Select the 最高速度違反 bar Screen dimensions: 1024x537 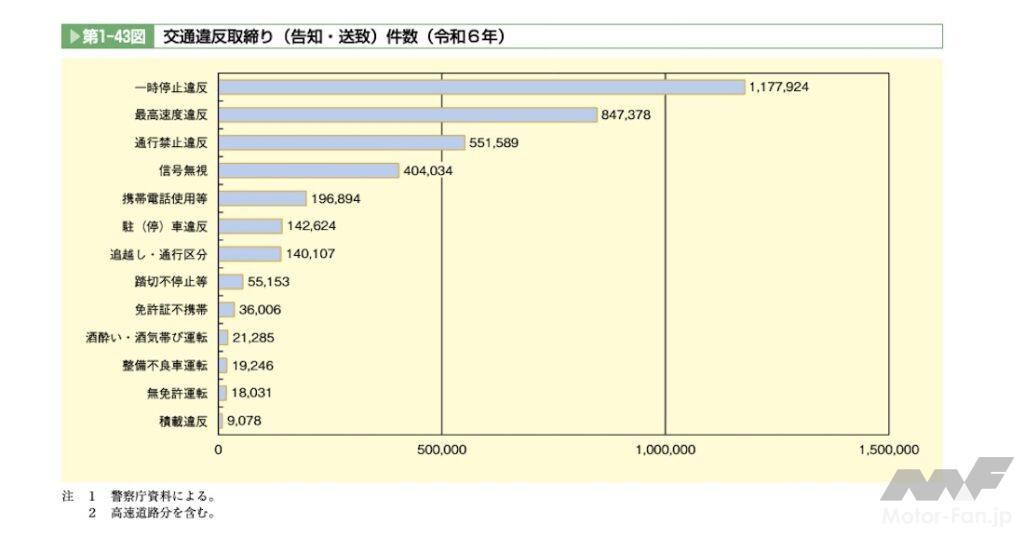(407, 115)
